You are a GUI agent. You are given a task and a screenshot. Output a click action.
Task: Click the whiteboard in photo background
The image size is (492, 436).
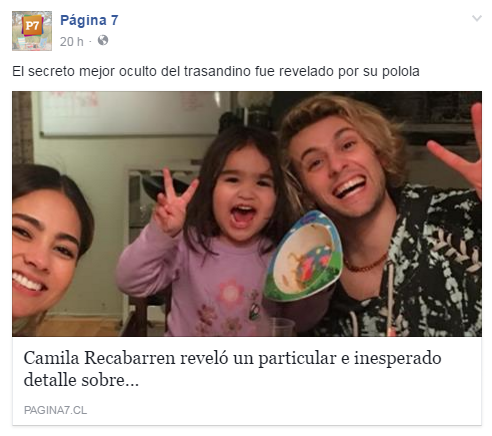coord(130,113)
